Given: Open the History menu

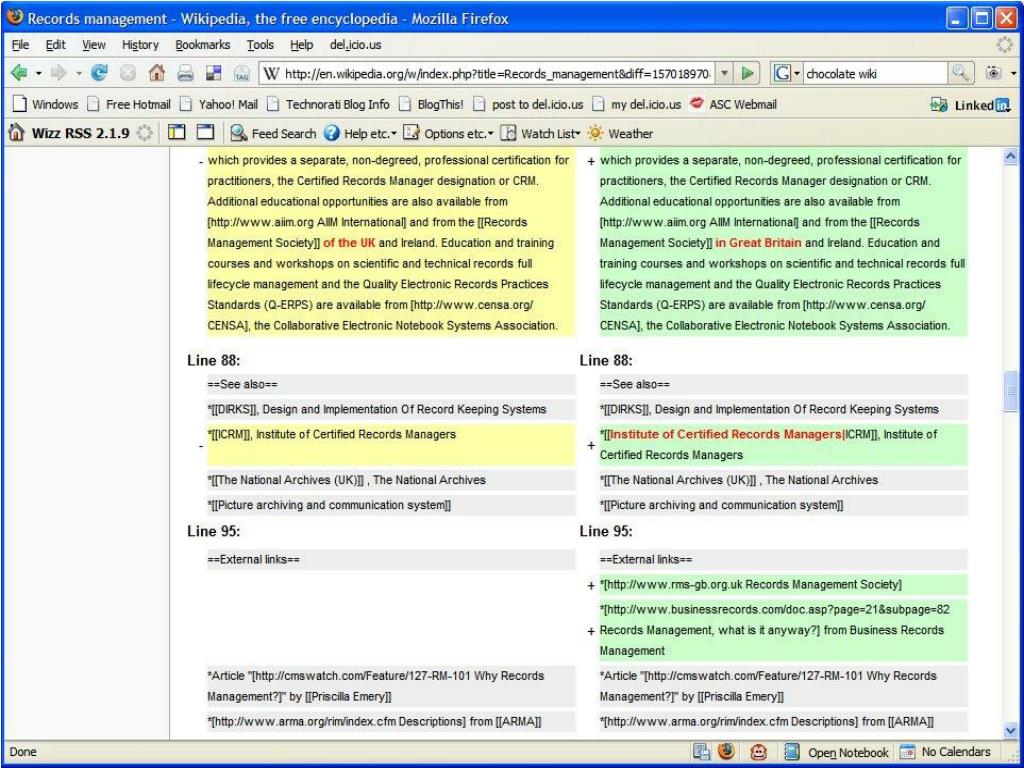Looking at the screenshot, I should click(140, 44).
